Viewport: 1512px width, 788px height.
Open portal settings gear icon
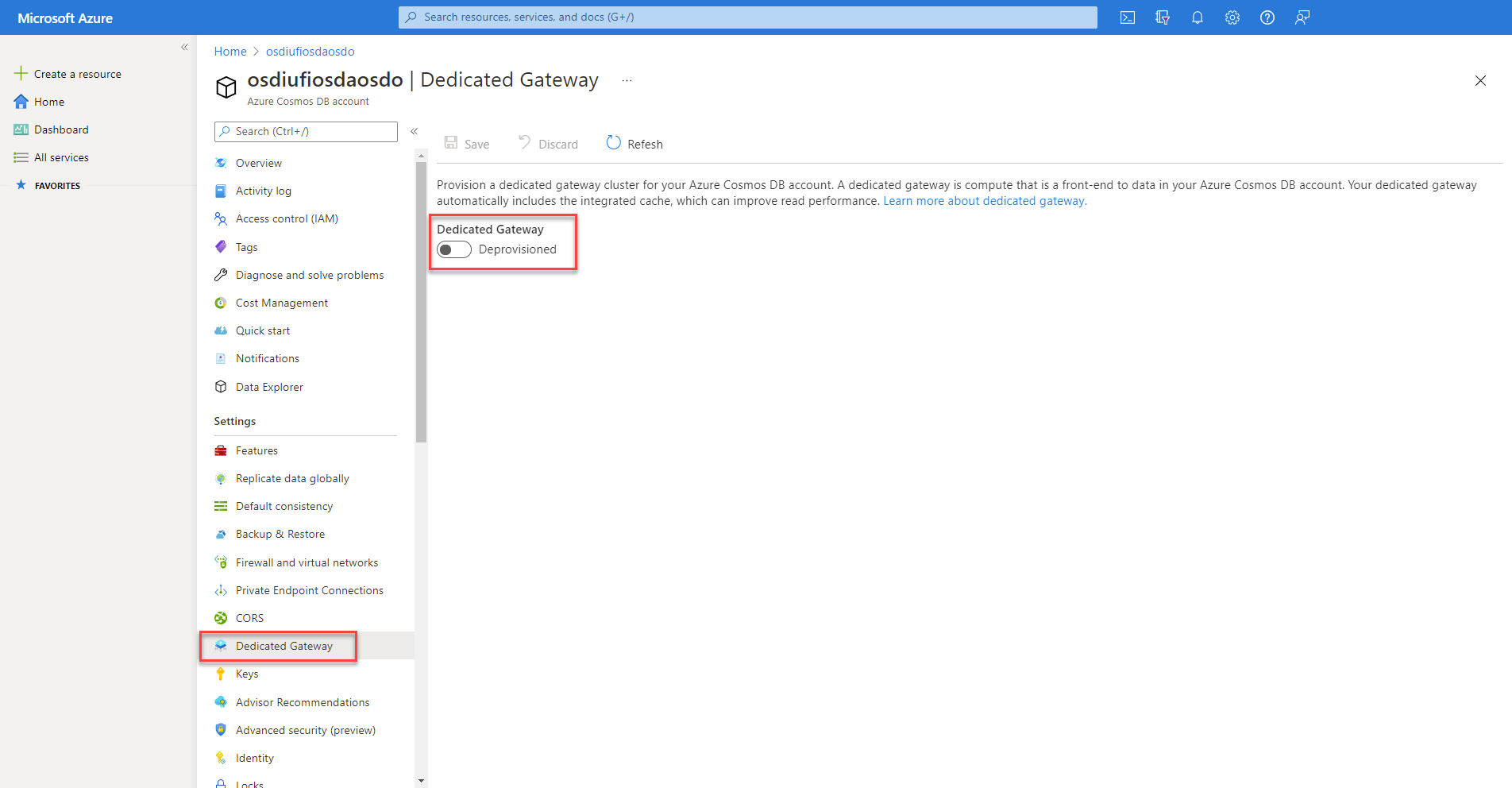click(1232, 17)
